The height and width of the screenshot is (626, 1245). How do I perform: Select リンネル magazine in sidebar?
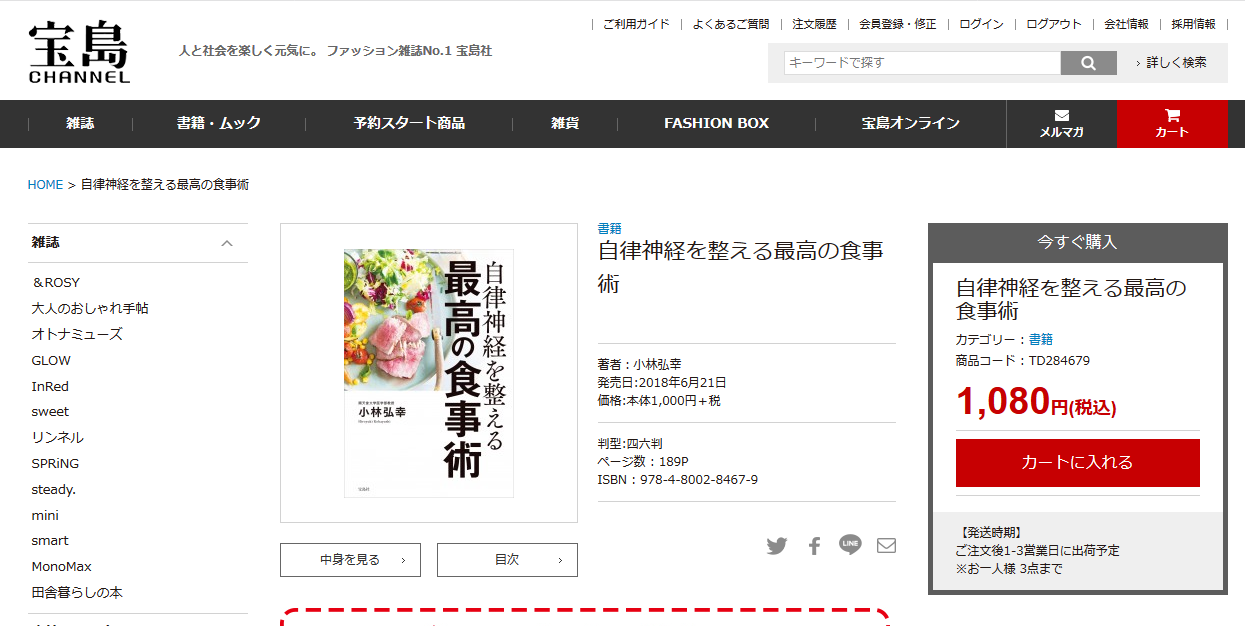[x=58, y=438]
